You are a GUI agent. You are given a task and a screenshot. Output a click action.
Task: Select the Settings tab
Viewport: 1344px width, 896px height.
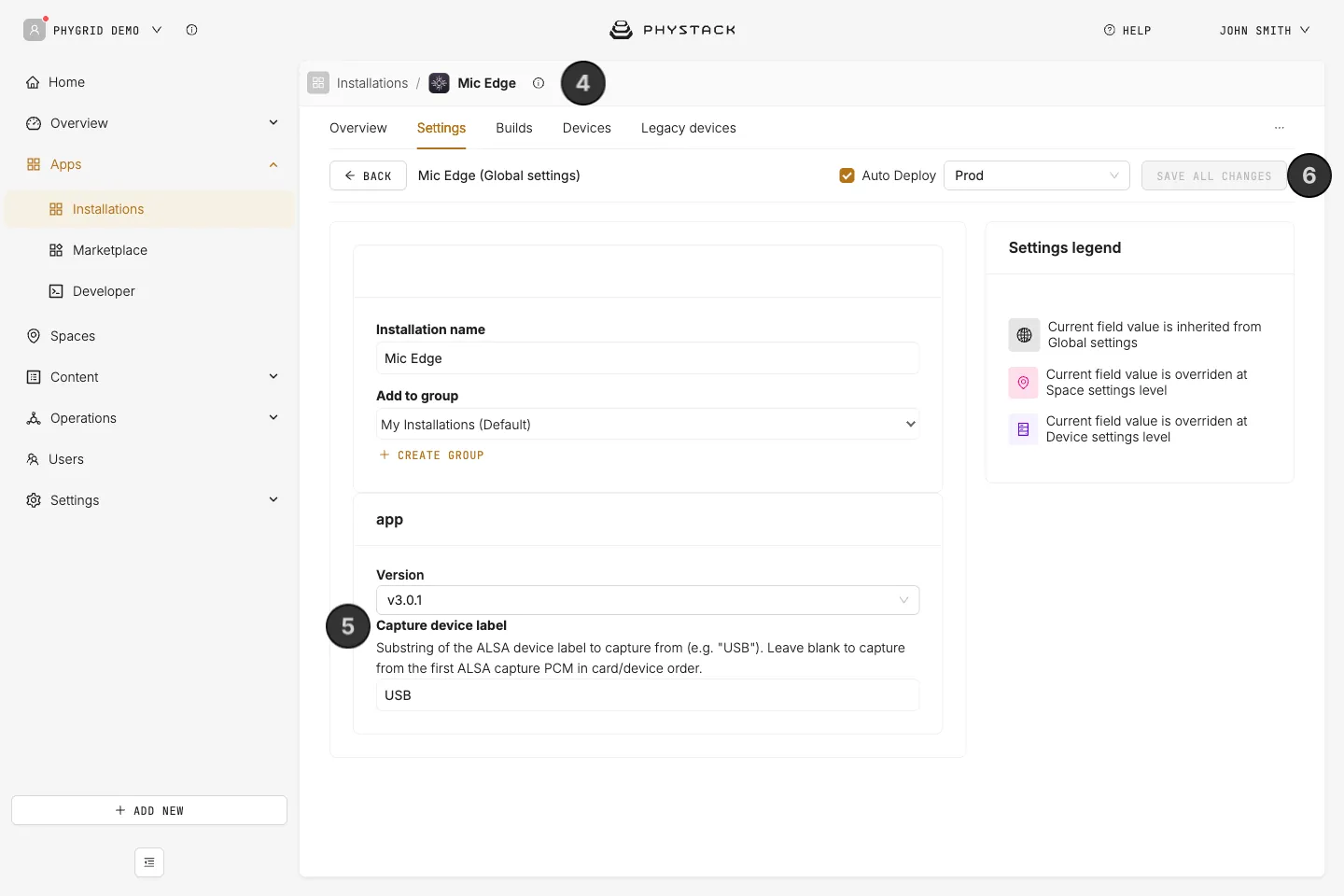point(441,128)
